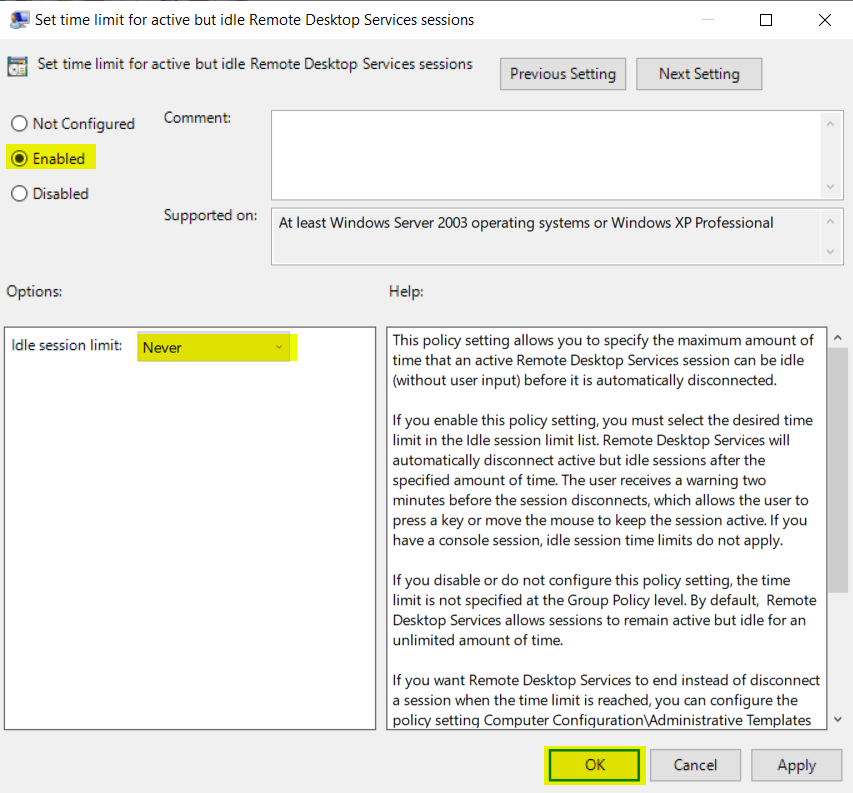Click the Help scrollbar down arrow
The width and height of the screenshot is (853, 793).
837,719
